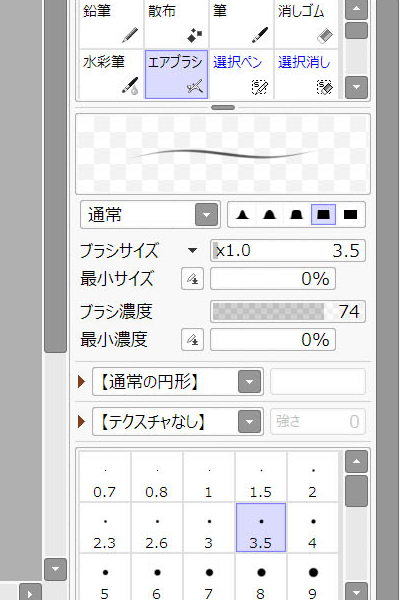The height and width of the screenshot is (600, 400).
Task: Toggle pressure for 最小濃度
Action: 192,339
